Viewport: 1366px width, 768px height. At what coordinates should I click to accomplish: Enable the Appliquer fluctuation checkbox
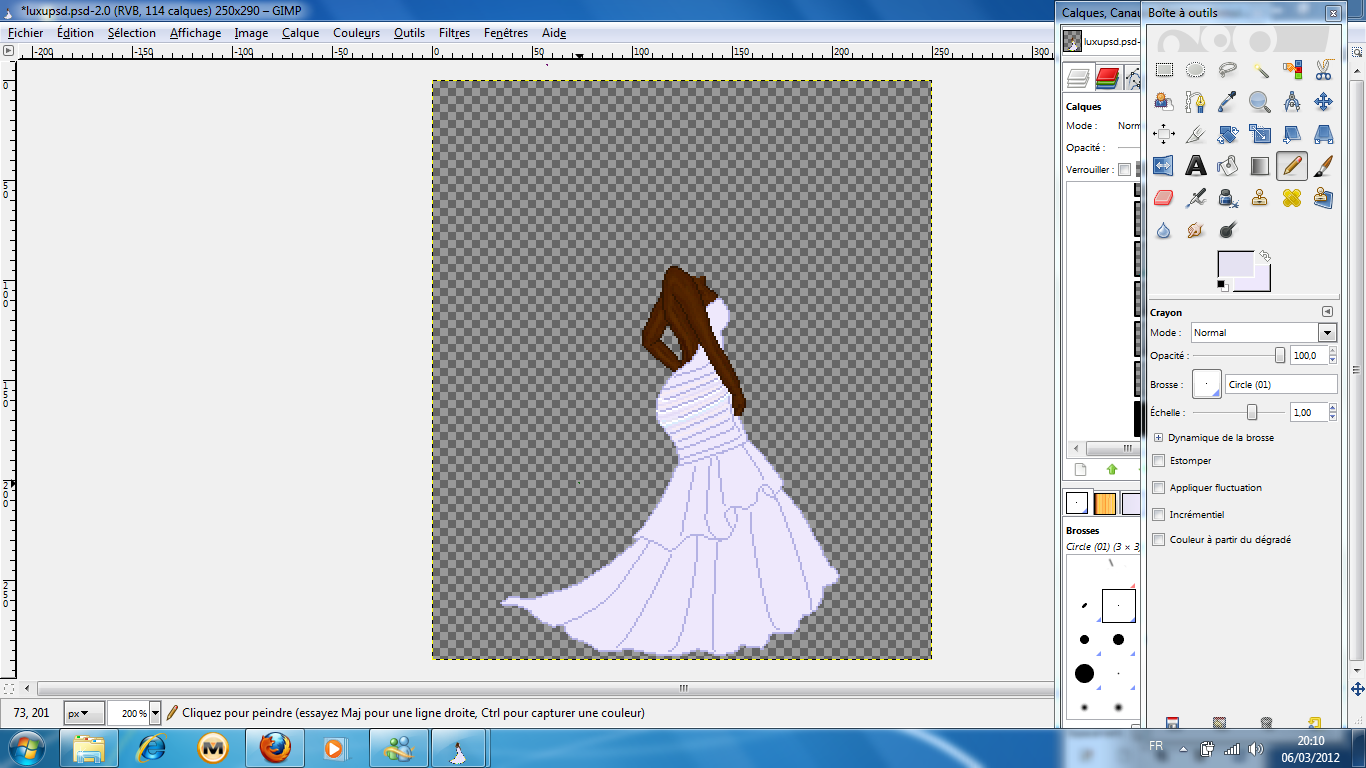pos(1159,488)
